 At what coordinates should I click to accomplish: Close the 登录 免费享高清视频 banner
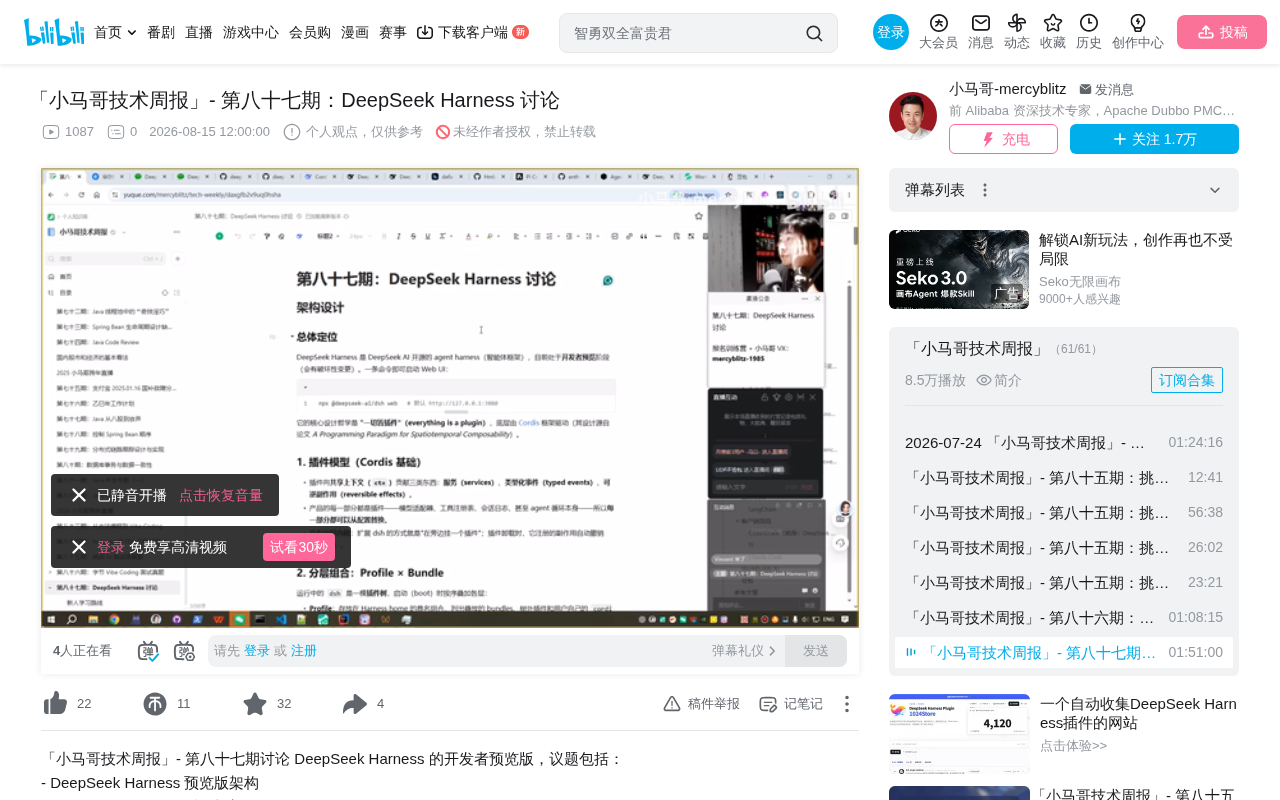tap(79, 547)
